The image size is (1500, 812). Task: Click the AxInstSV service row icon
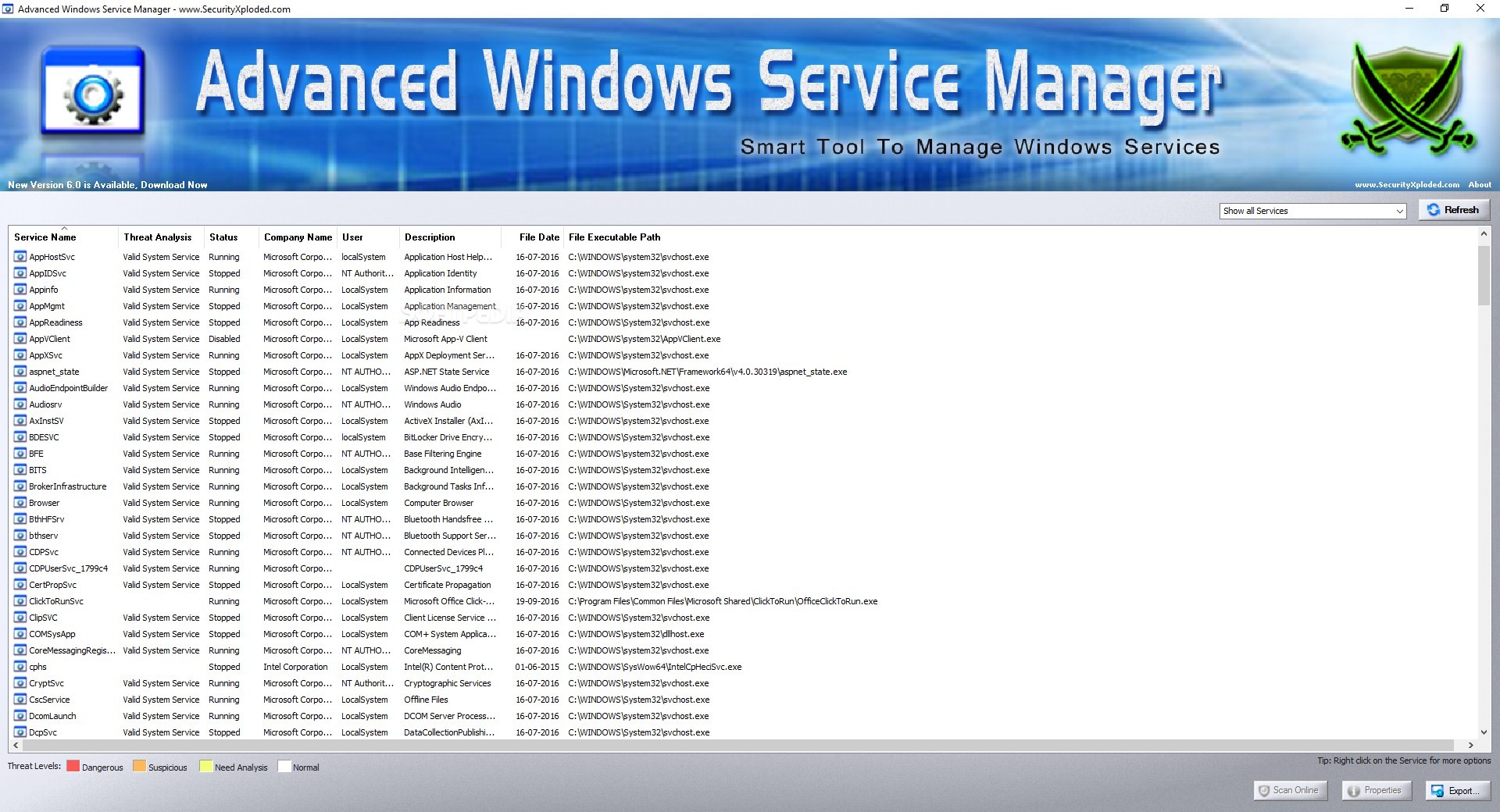20,420
